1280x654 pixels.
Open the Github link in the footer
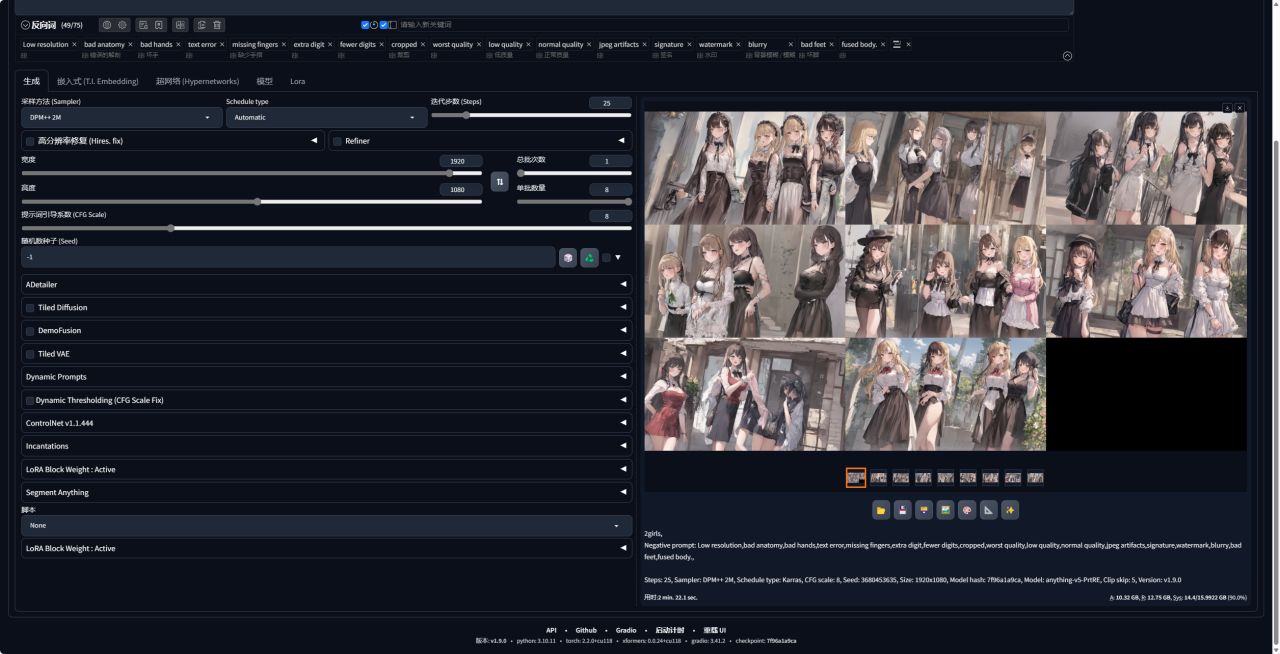tap(586, 630)
